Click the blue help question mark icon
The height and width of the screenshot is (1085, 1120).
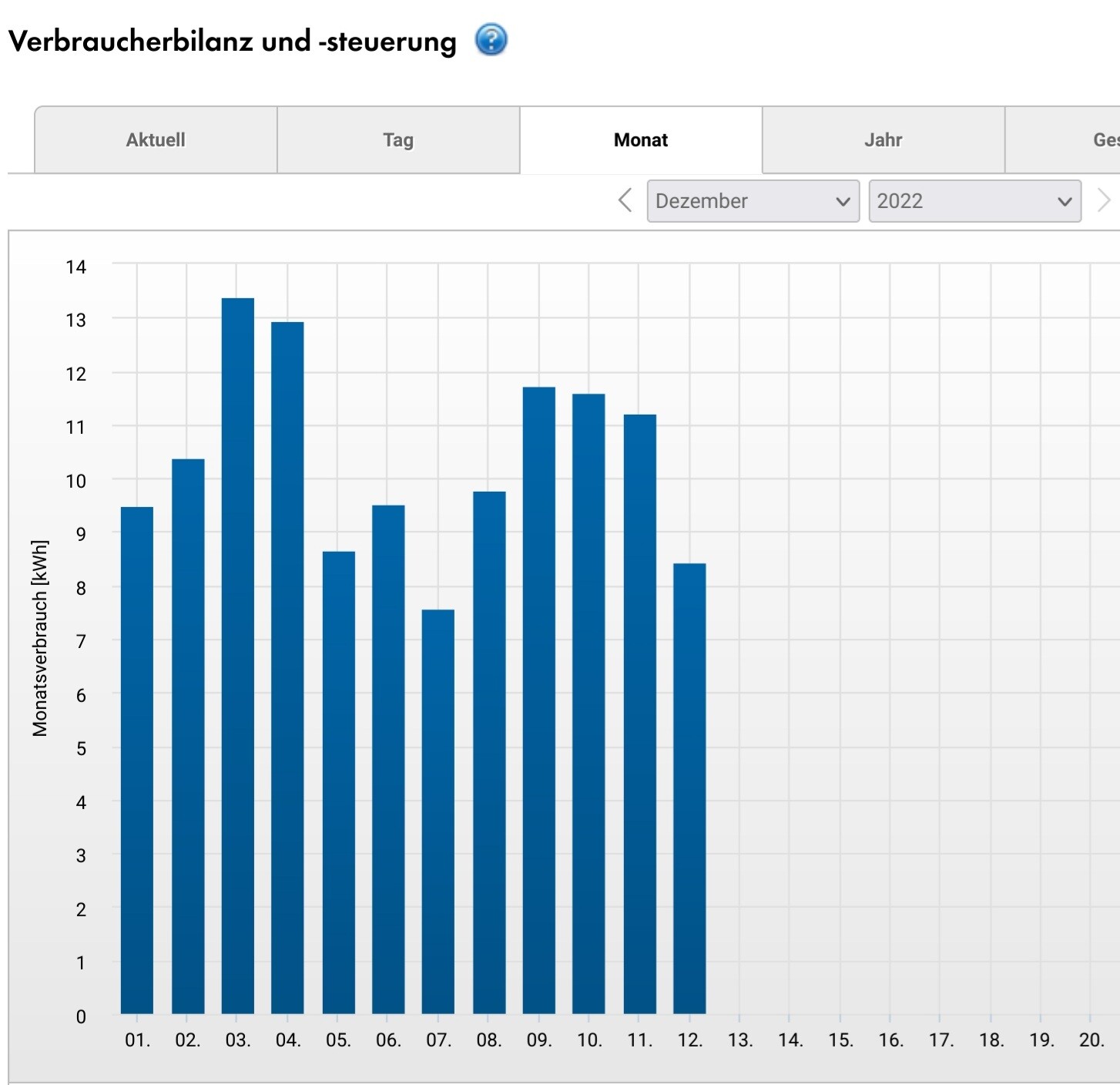[x=491, y=40]
